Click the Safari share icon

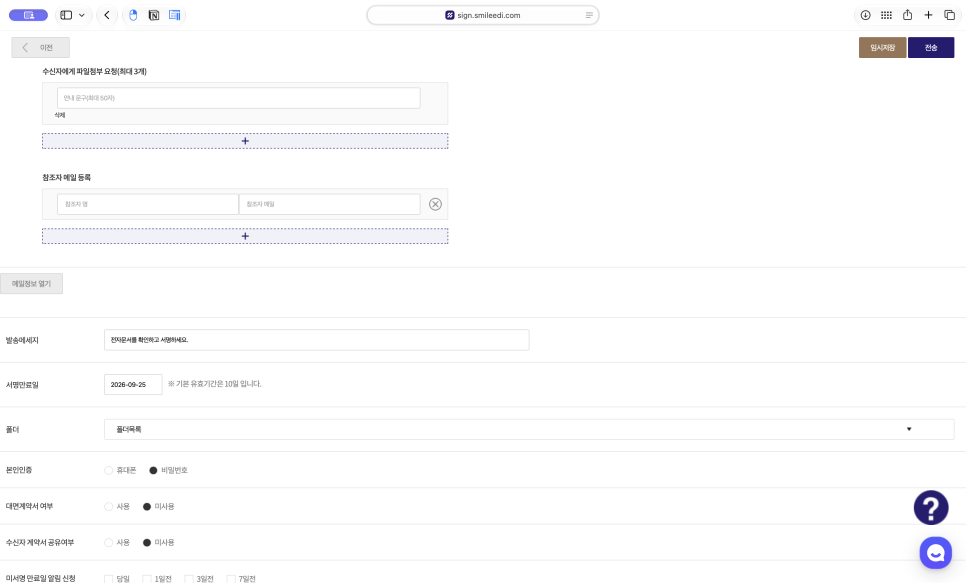click(907, 15)
